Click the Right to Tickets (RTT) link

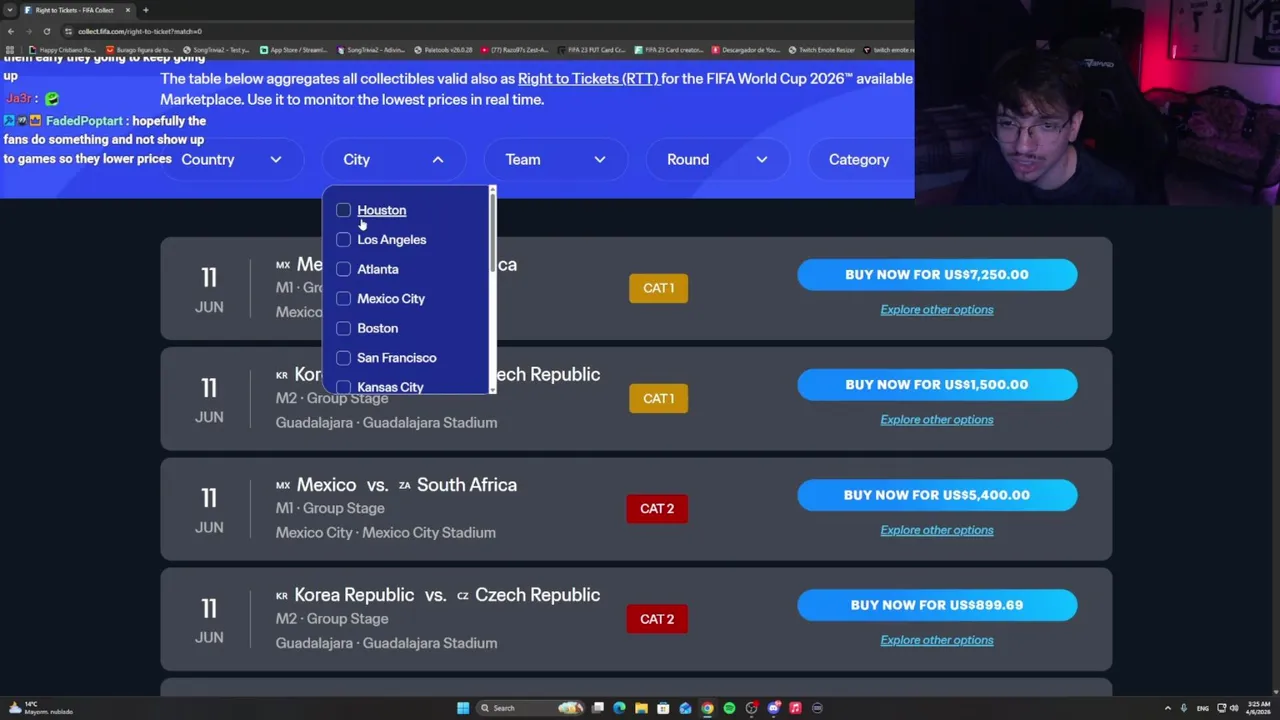coord(588,78)
